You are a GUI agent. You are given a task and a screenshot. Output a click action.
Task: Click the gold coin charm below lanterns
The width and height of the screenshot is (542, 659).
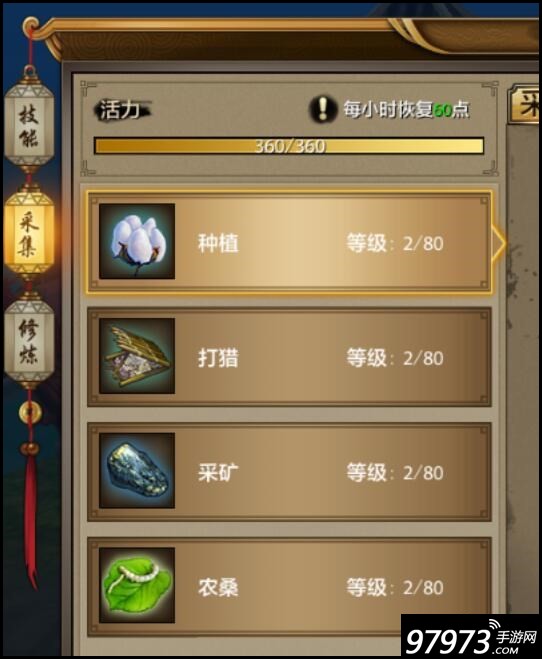tap(29, 412)
